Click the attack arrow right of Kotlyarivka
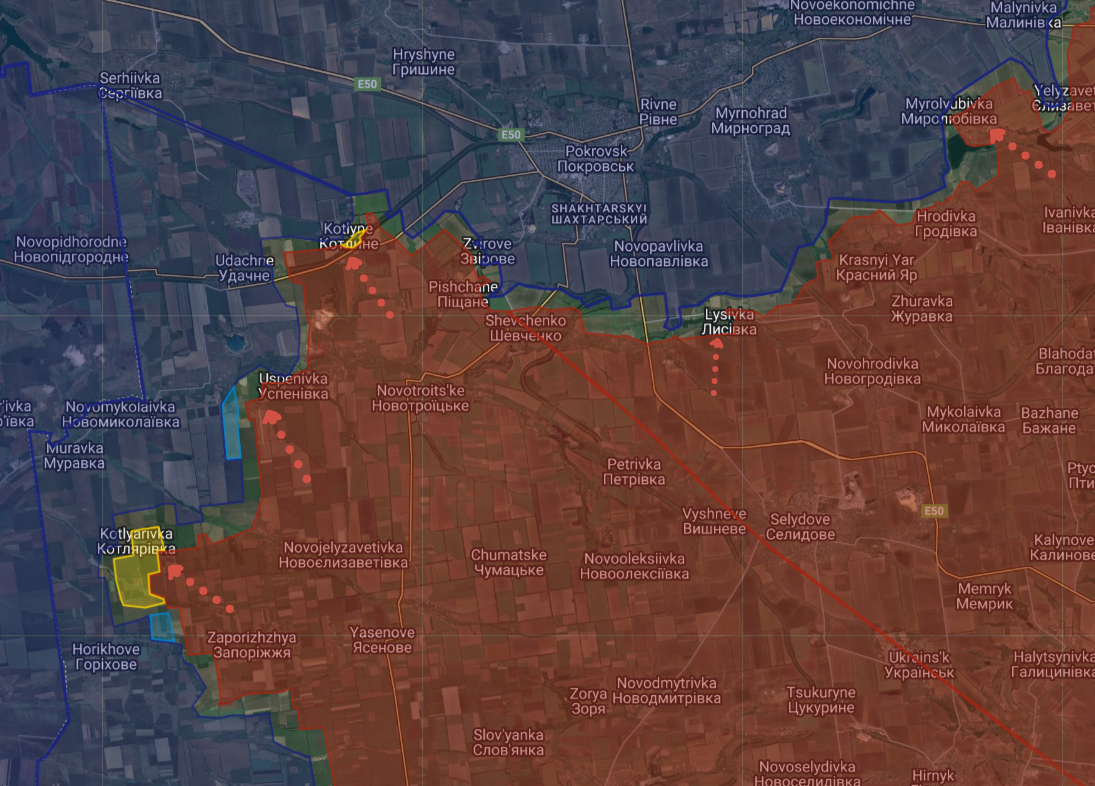Viewport: 1095px width, 786px height. [x=201, y=588]
